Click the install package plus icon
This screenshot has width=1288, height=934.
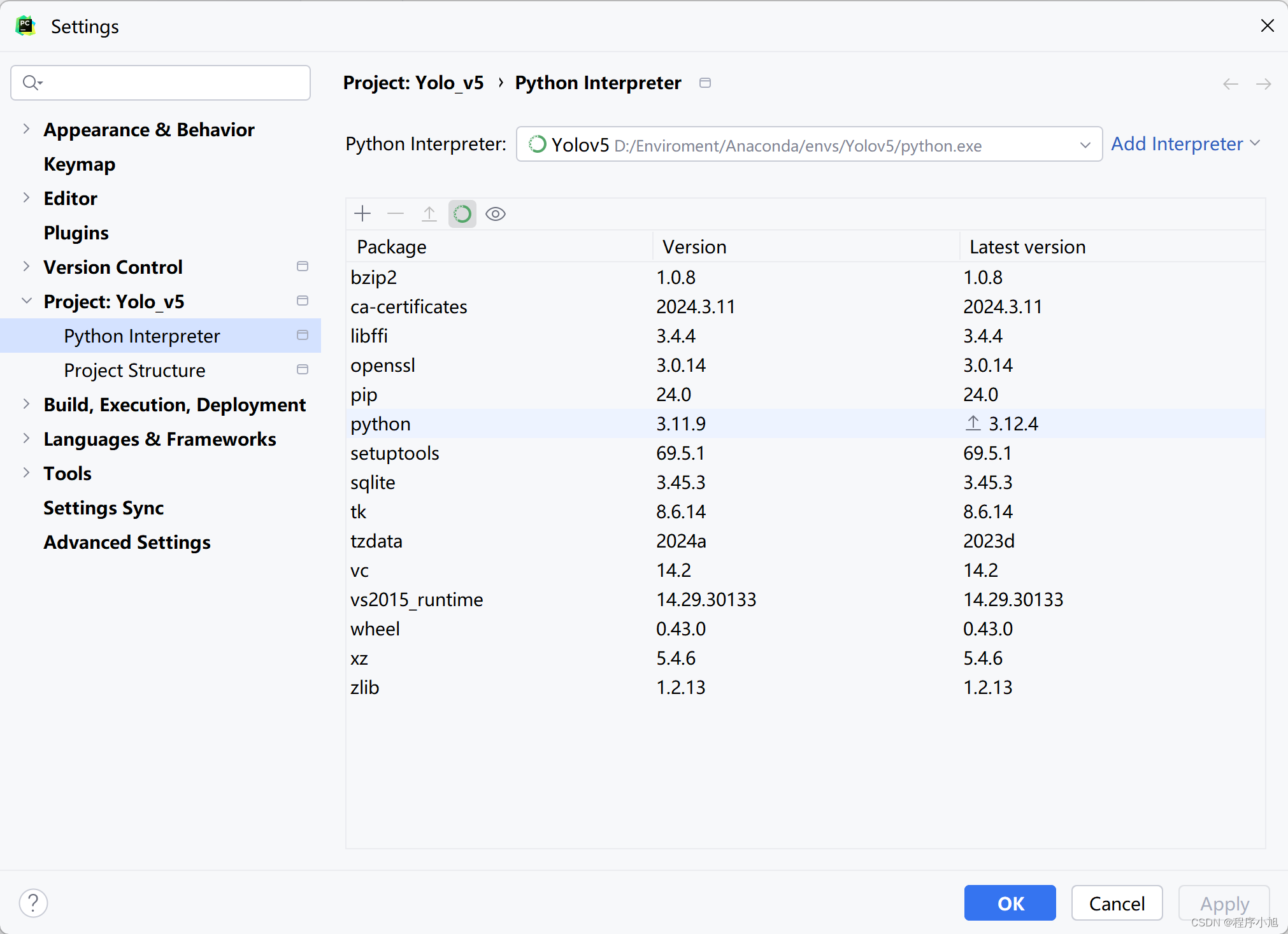(362, 214)
